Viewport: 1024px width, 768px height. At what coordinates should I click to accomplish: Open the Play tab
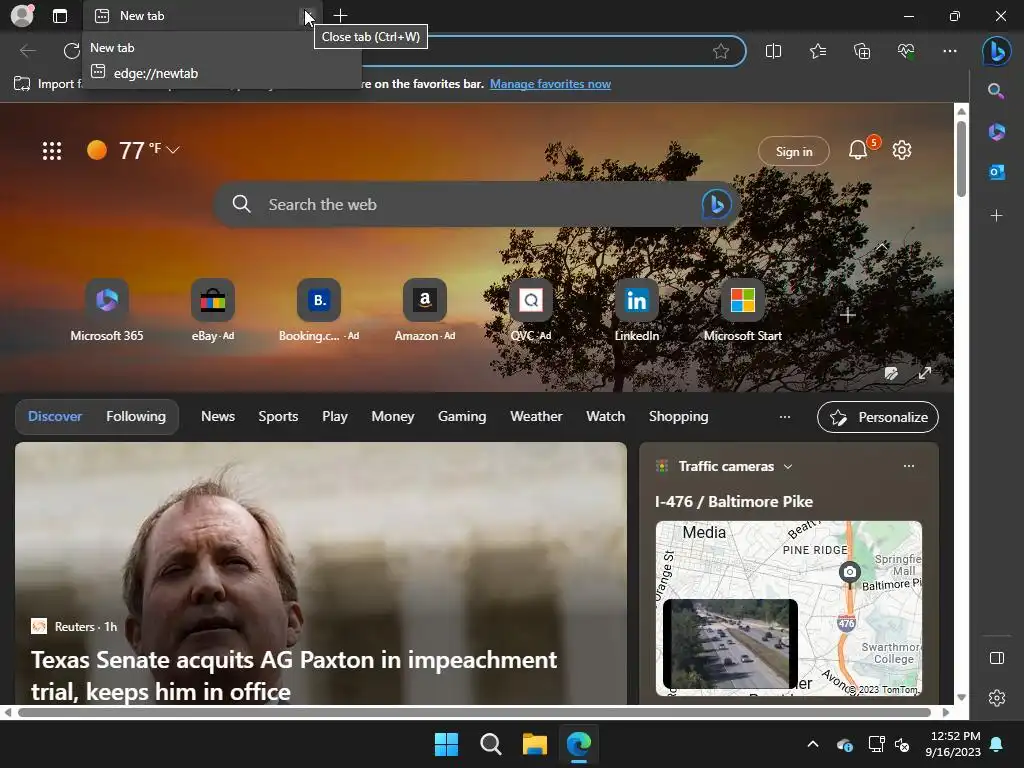click(x=334, y=417)
